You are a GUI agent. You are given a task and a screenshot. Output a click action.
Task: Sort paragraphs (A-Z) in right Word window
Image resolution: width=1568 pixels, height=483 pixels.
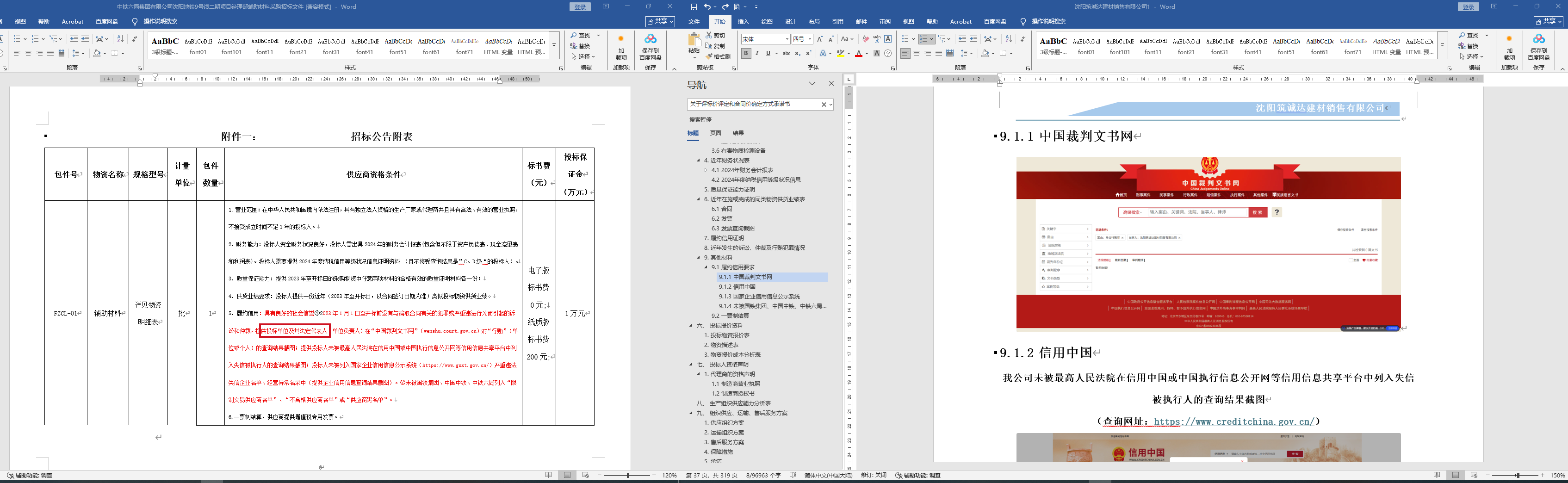(1009, 39)
